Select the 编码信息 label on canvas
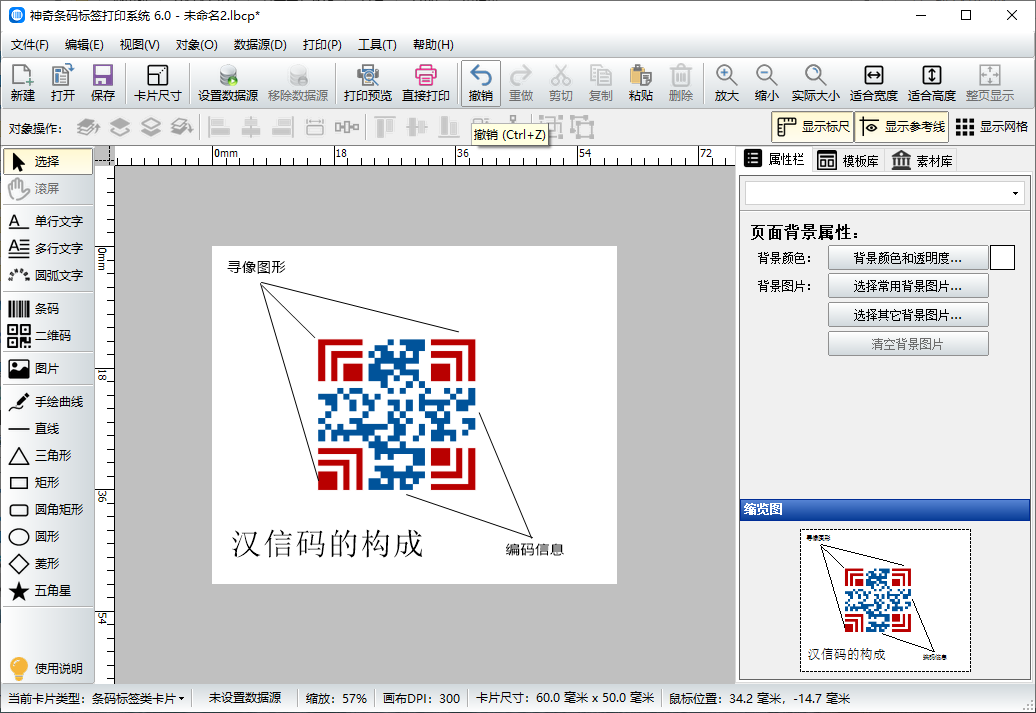This screenshot has height=713, width=1036. (535, 549)
